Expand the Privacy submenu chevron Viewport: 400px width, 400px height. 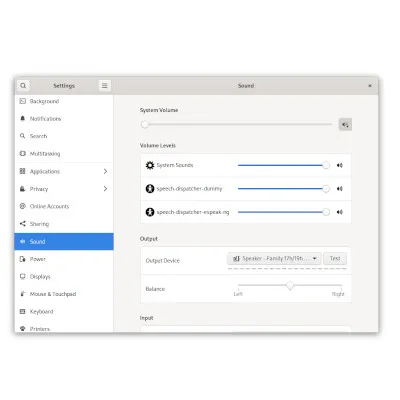pos(105,189)
